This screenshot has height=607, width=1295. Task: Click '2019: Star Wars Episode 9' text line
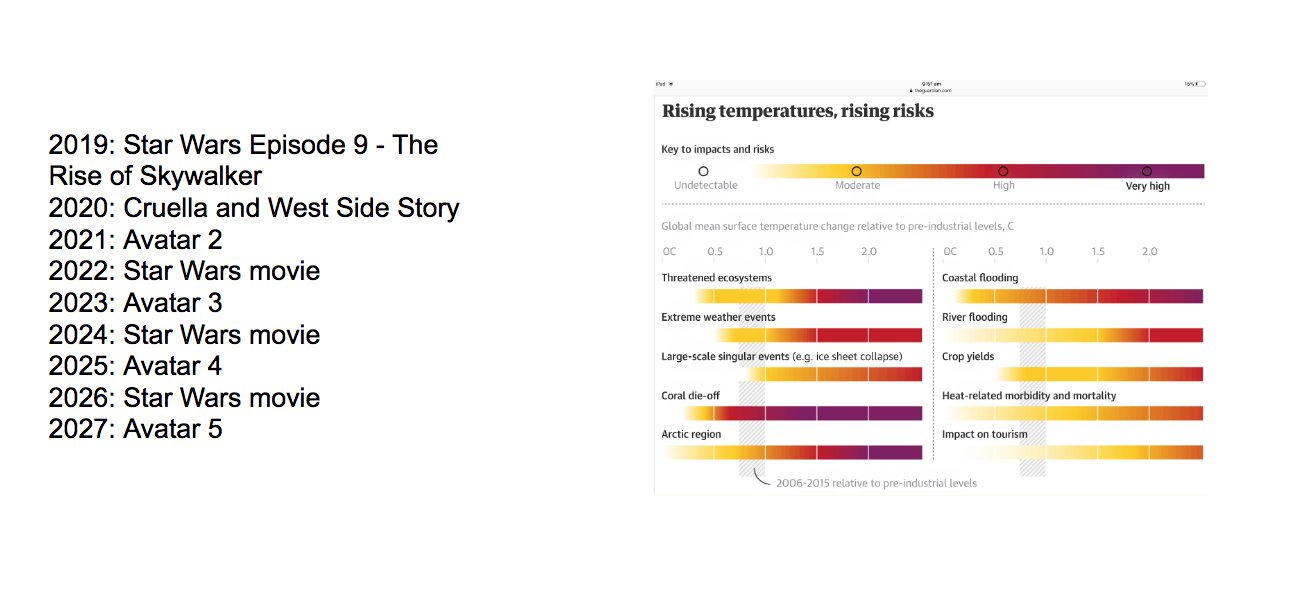pos(243,146)
